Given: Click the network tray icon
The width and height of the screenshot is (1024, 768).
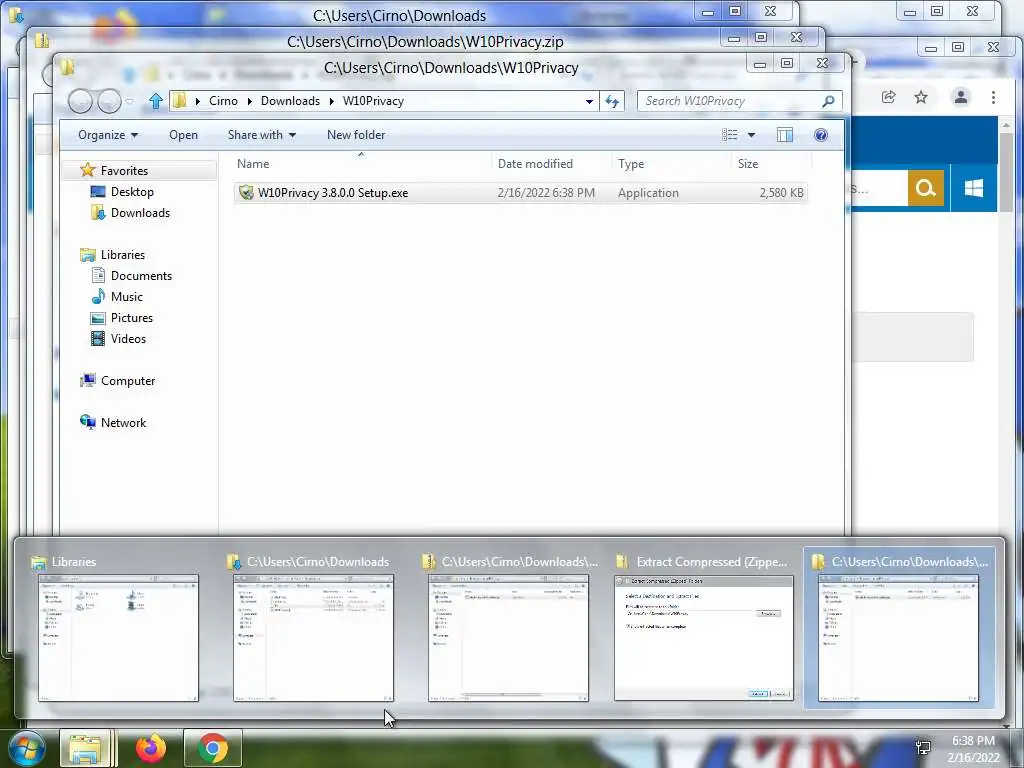Looking at the screenshot, I should (923, 748).
